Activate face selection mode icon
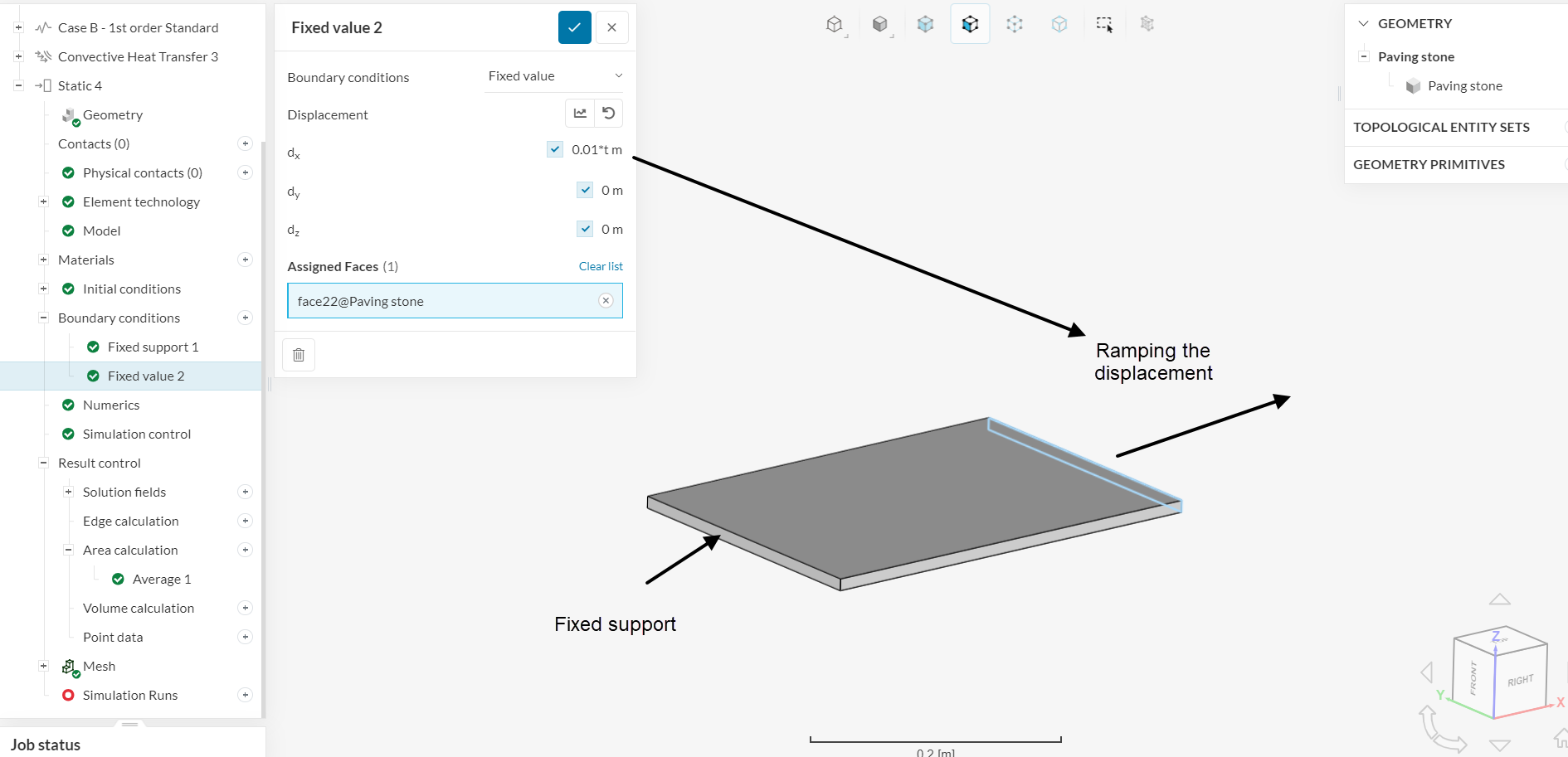1568x757 pixels. click(970, 24)
